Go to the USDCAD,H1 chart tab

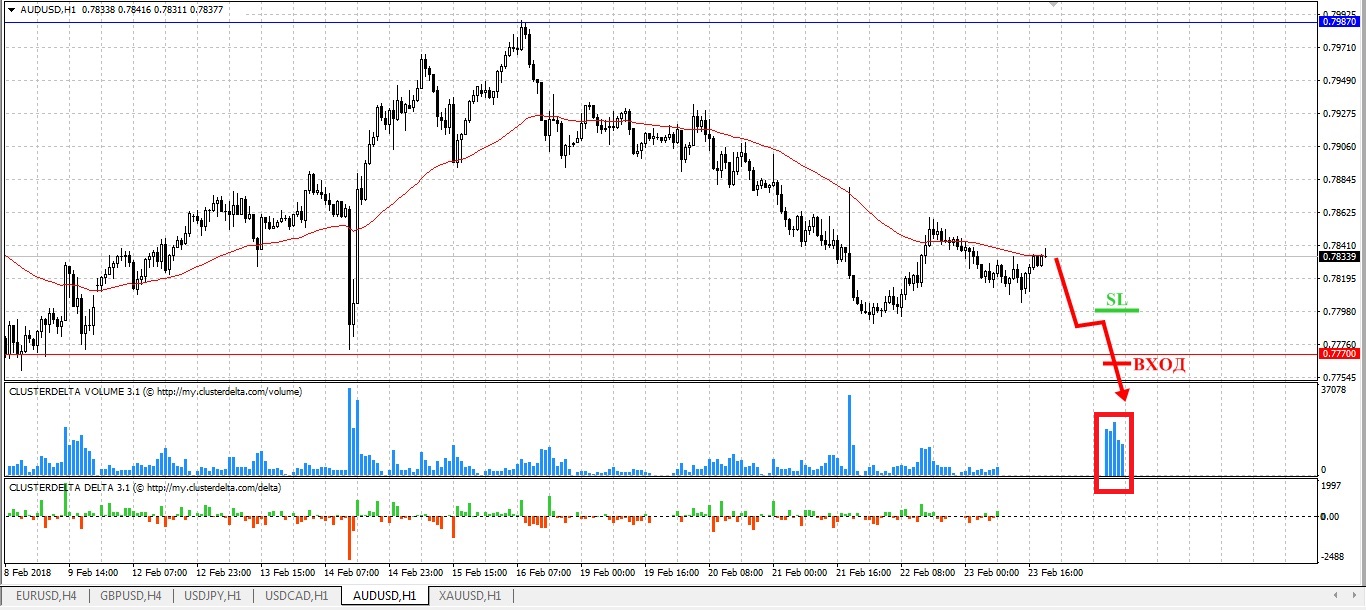pyautogui.click(x=295, y=596)
